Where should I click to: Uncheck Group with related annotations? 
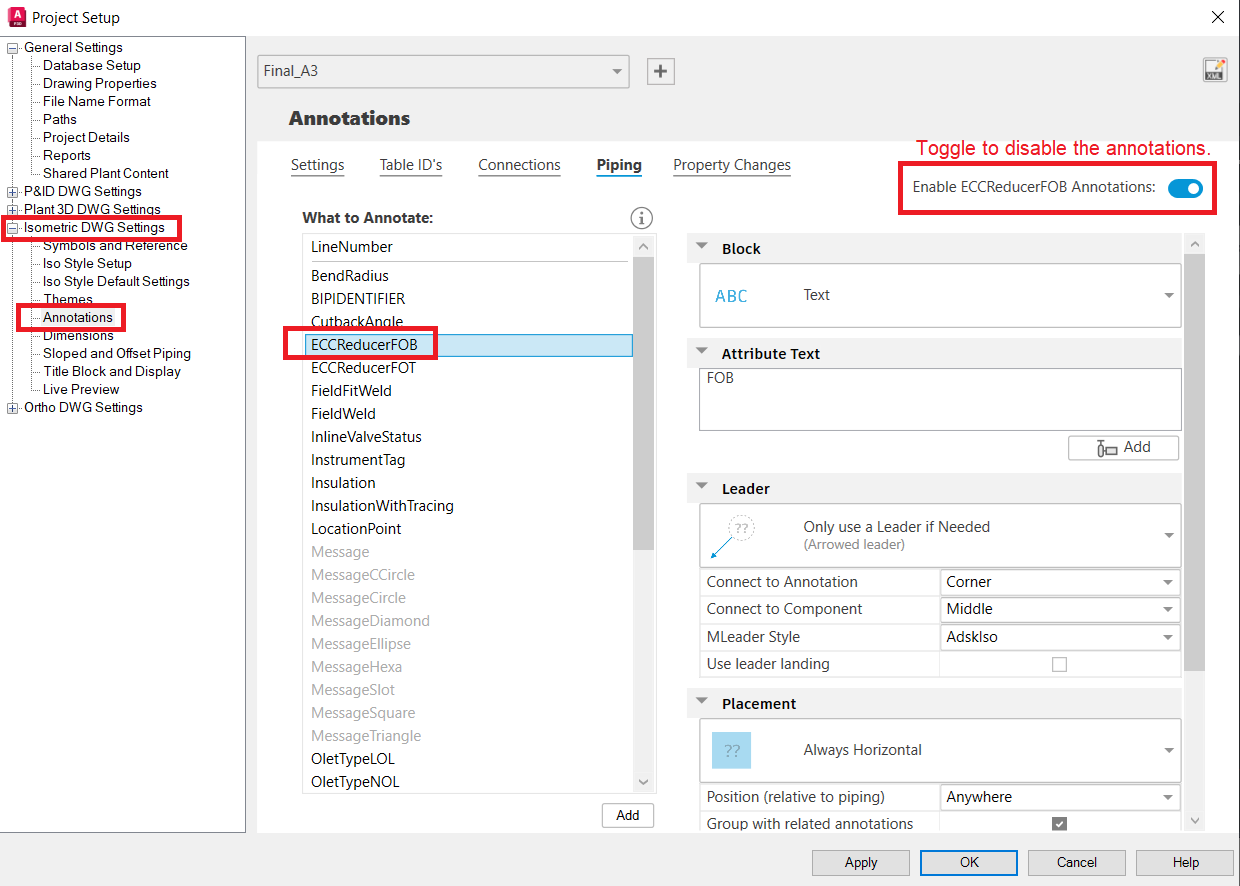coord(1059,823)
